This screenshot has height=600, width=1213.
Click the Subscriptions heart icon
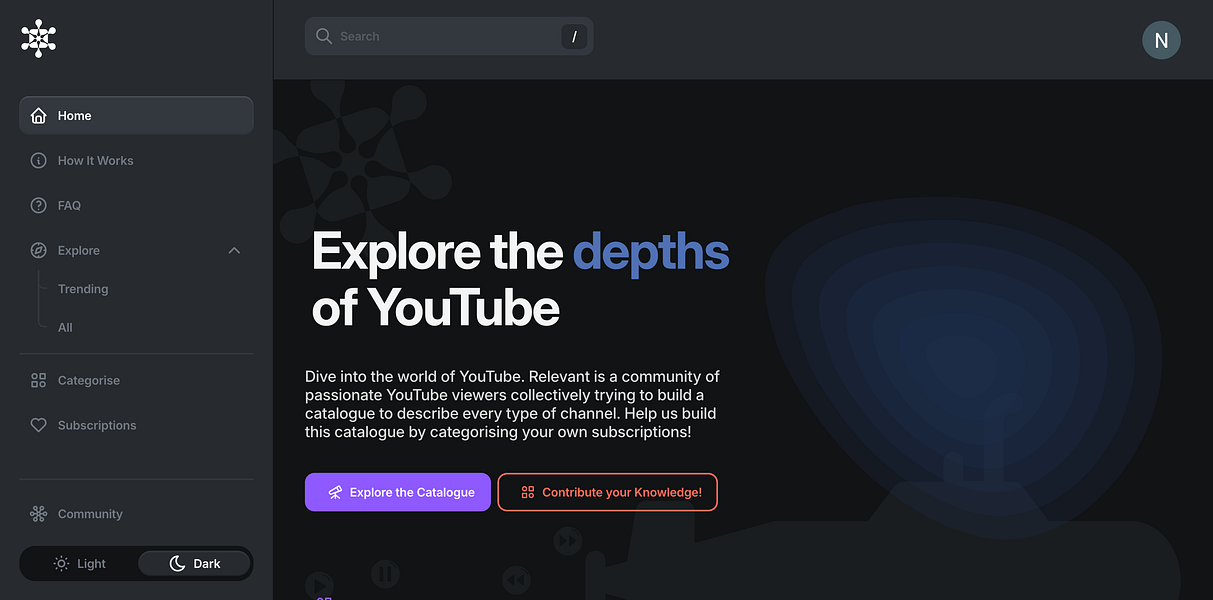tap(38, 425)
